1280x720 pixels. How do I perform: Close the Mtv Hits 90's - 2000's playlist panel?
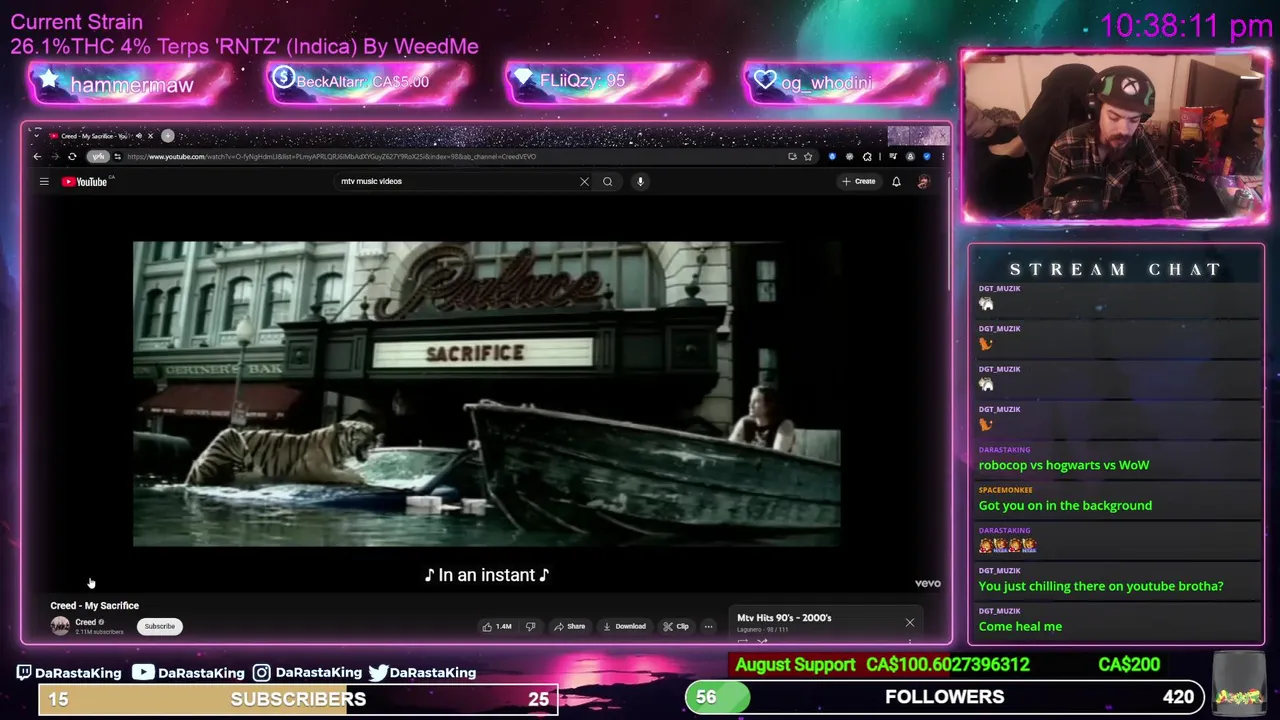click(x=910, y=623)
